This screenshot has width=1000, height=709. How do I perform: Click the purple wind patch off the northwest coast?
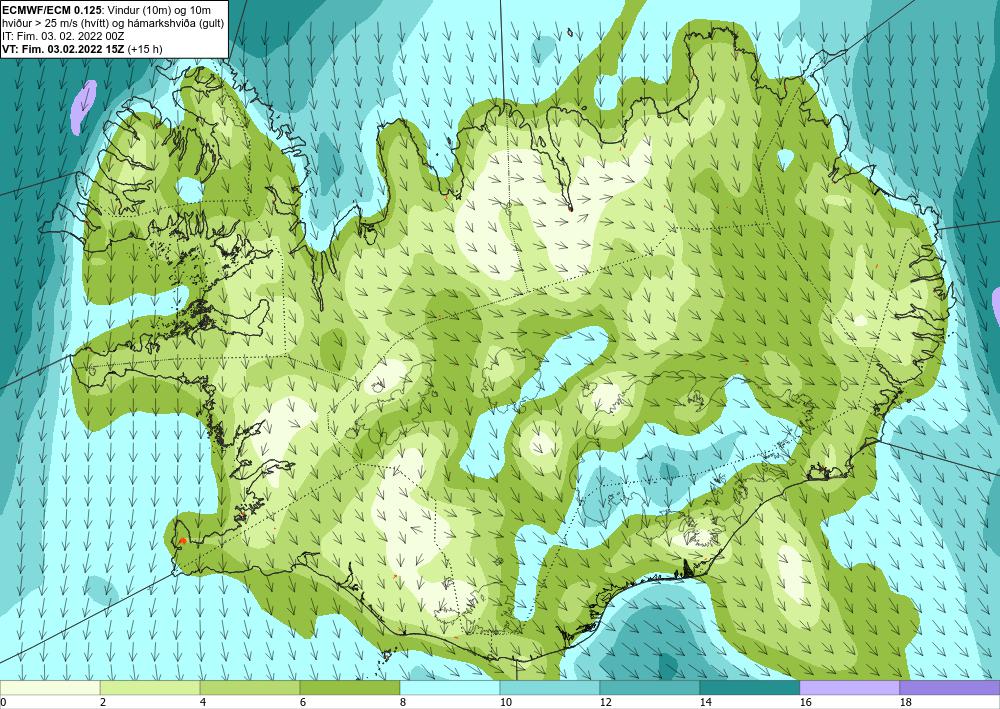click(x=84, y=107)
